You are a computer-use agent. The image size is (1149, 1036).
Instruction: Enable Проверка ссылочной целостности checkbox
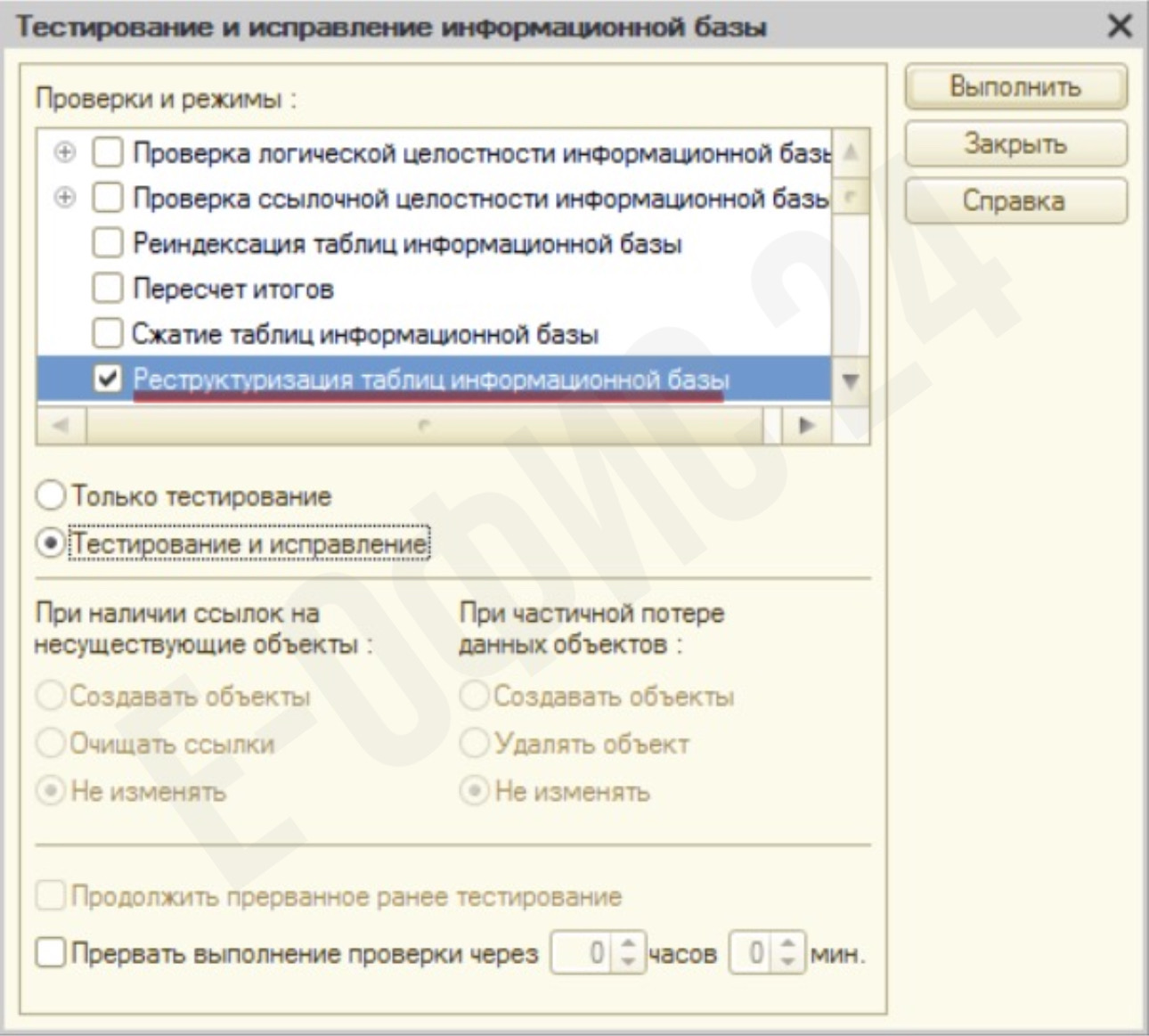[x=107, y=197]
